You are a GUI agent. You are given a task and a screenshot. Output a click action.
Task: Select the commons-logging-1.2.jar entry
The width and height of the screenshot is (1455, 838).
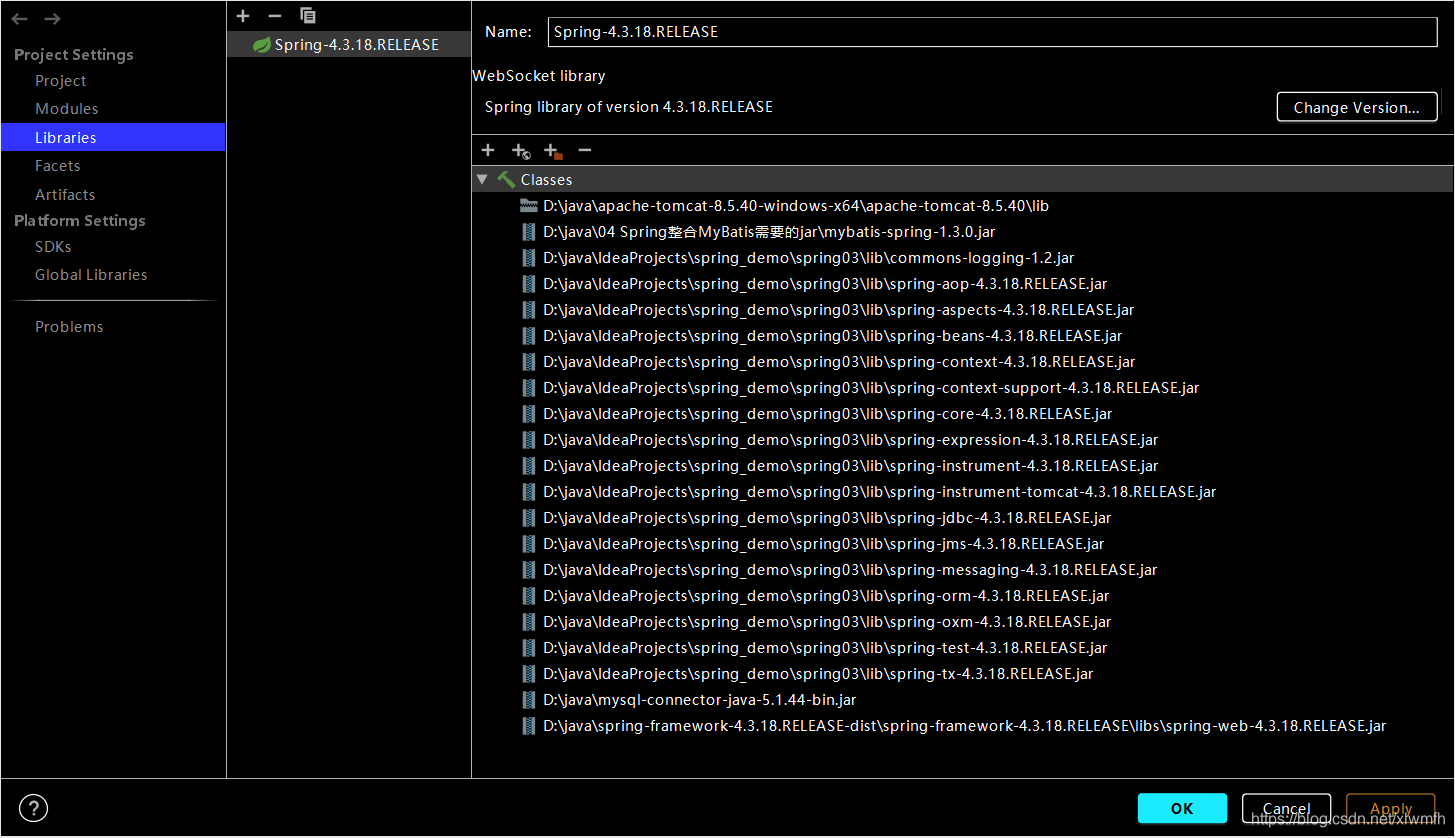[809, 258]
